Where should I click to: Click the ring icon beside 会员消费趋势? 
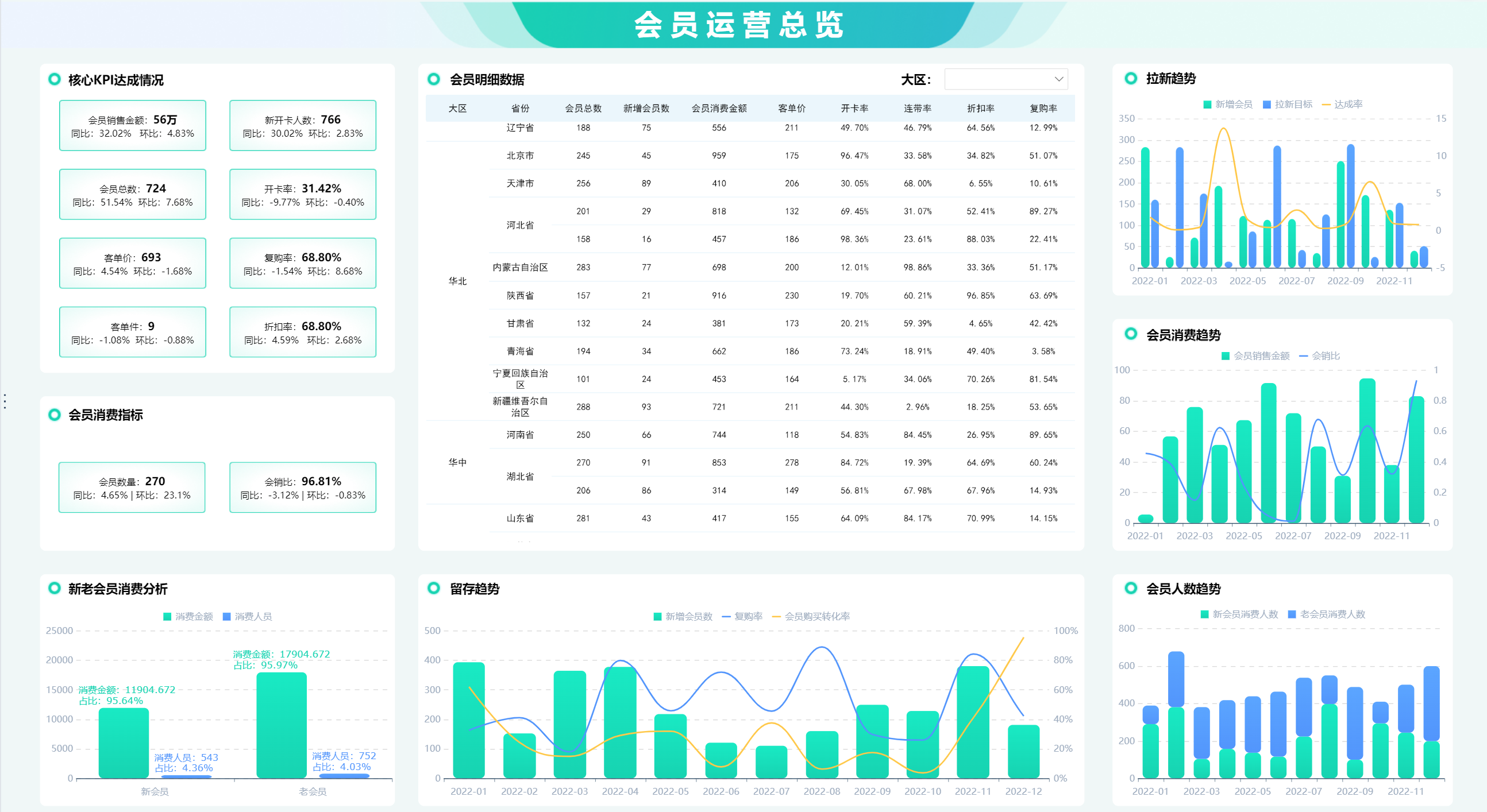(x=1131, y=334)
